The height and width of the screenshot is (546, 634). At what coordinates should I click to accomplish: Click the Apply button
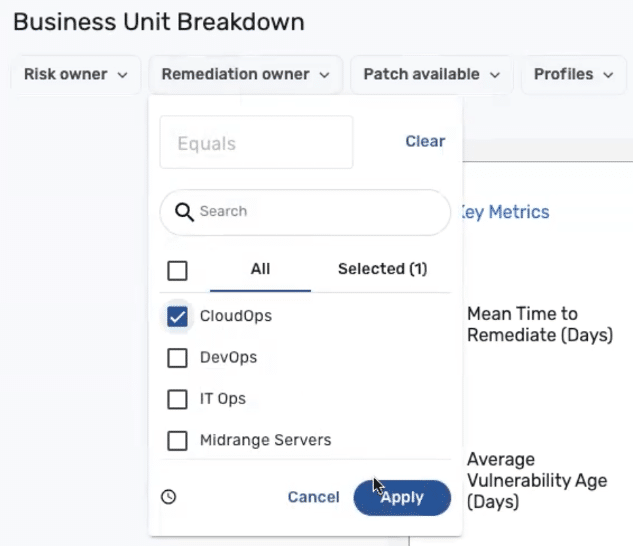[402, 497]
